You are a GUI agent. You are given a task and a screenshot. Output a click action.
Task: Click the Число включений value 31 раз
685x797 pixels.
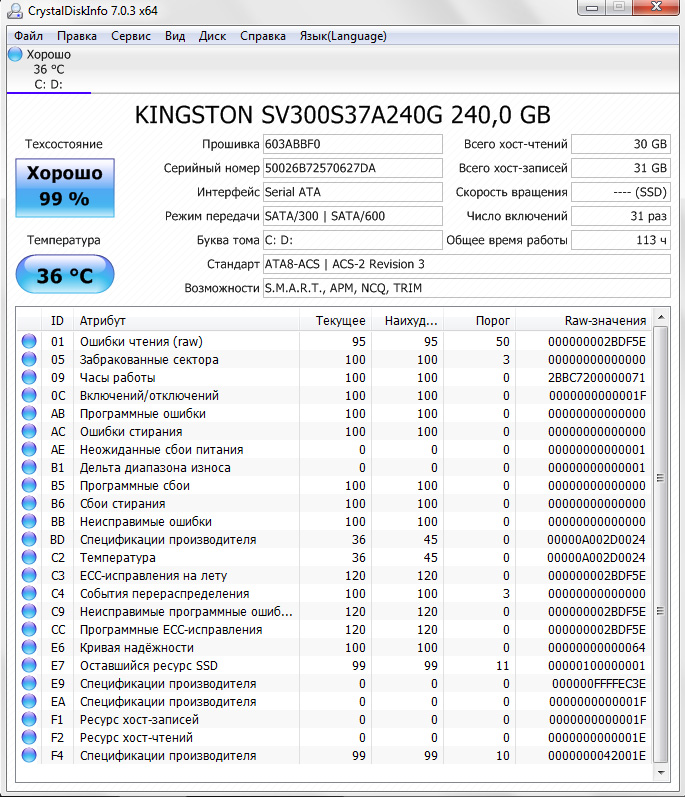coord(621,216)
